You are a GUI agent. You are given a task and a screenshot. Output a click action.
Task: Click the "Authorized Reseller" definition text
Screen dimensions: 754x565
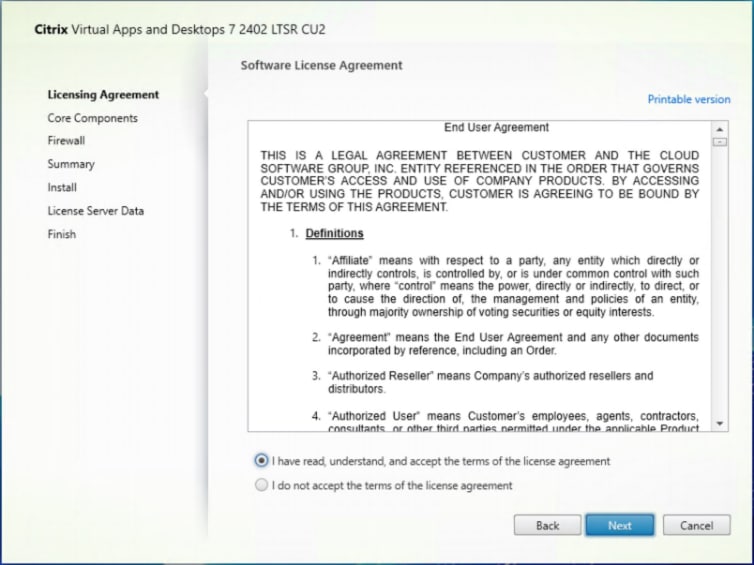coord(490,382)
